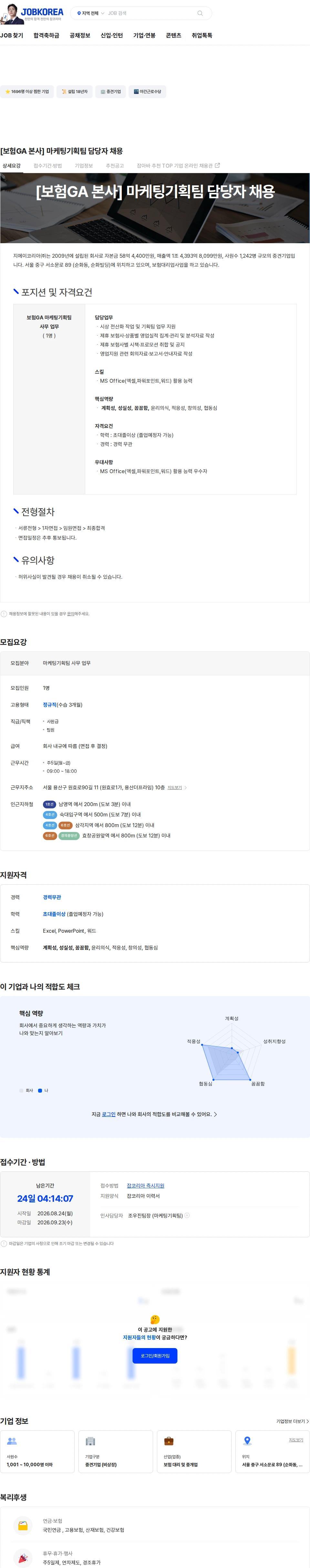Open the 지역 전체 region dropdown
This screenshot has width=310, height=1568.
pyautogui.click(x=90, y=13)
